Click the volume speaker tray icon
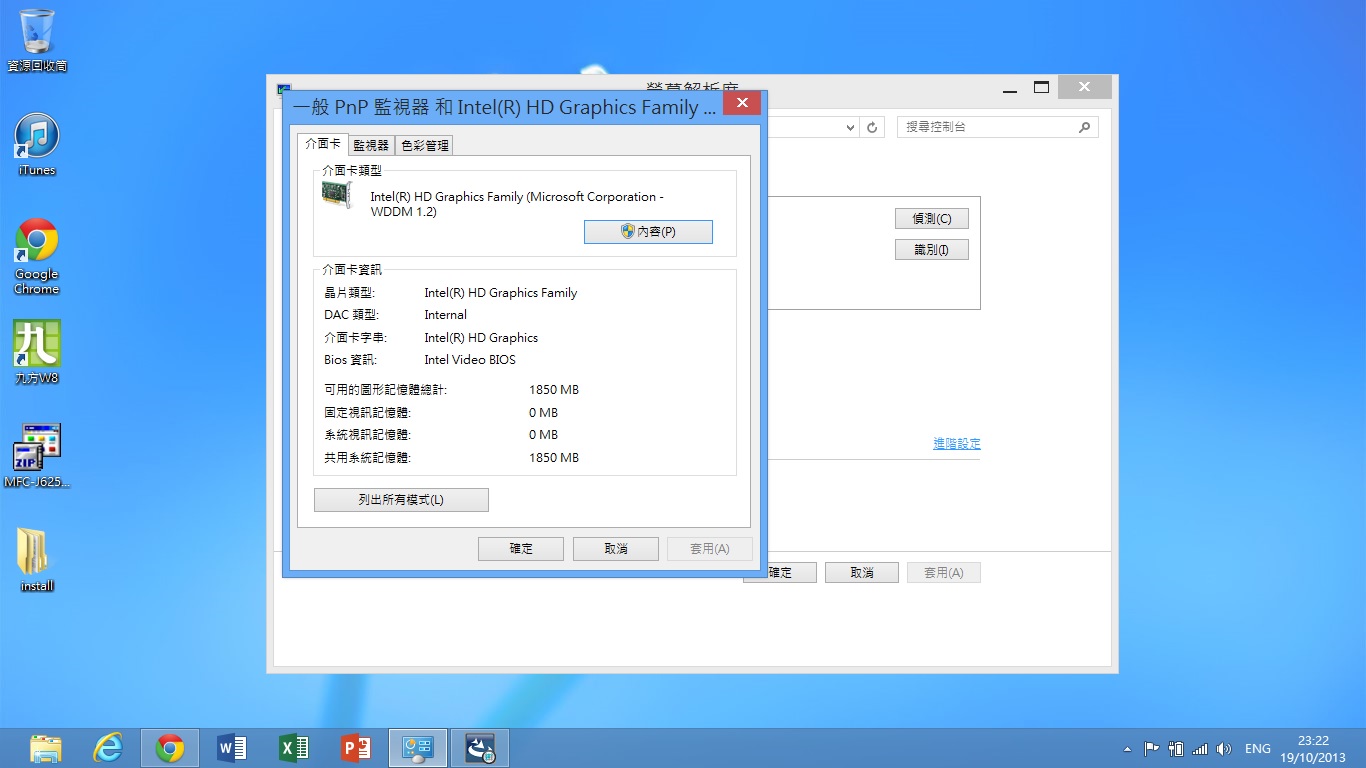The width and height of the screenshot is (1366, 768). click(1224, 749)
